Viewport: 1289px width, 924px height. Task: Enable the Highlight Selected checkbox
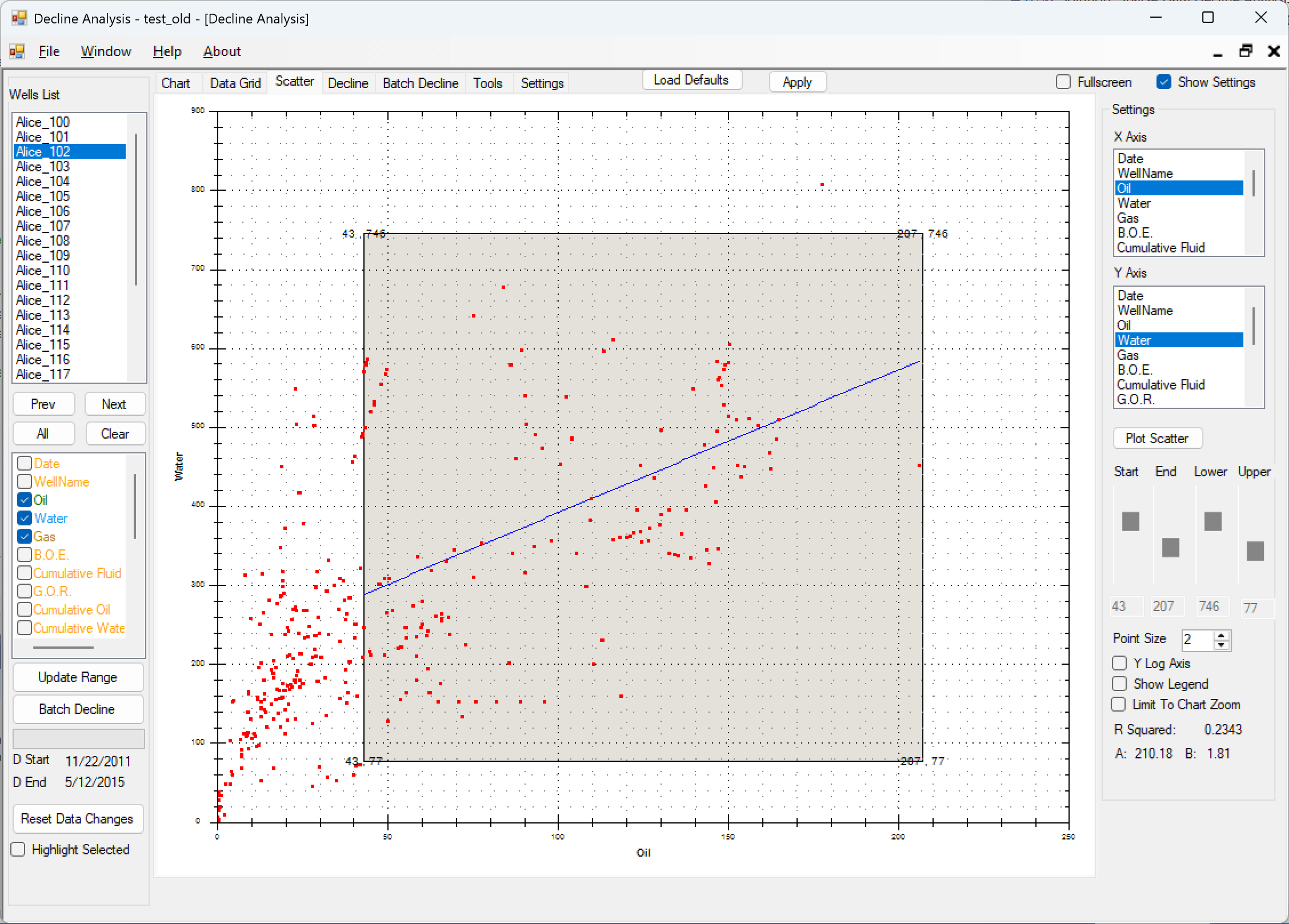pyautogui.click(x=18, y=849)
